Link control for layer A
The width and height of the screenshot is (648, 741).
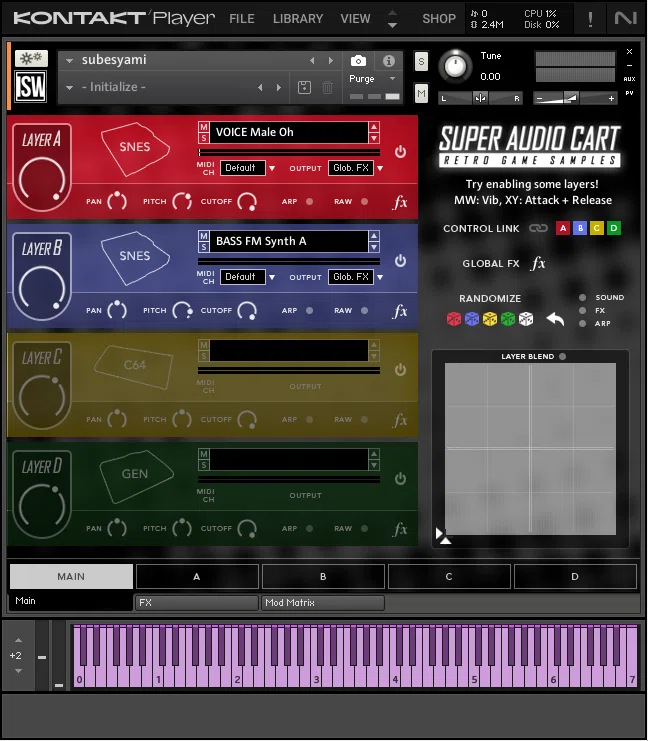click(x=562, y=228)
